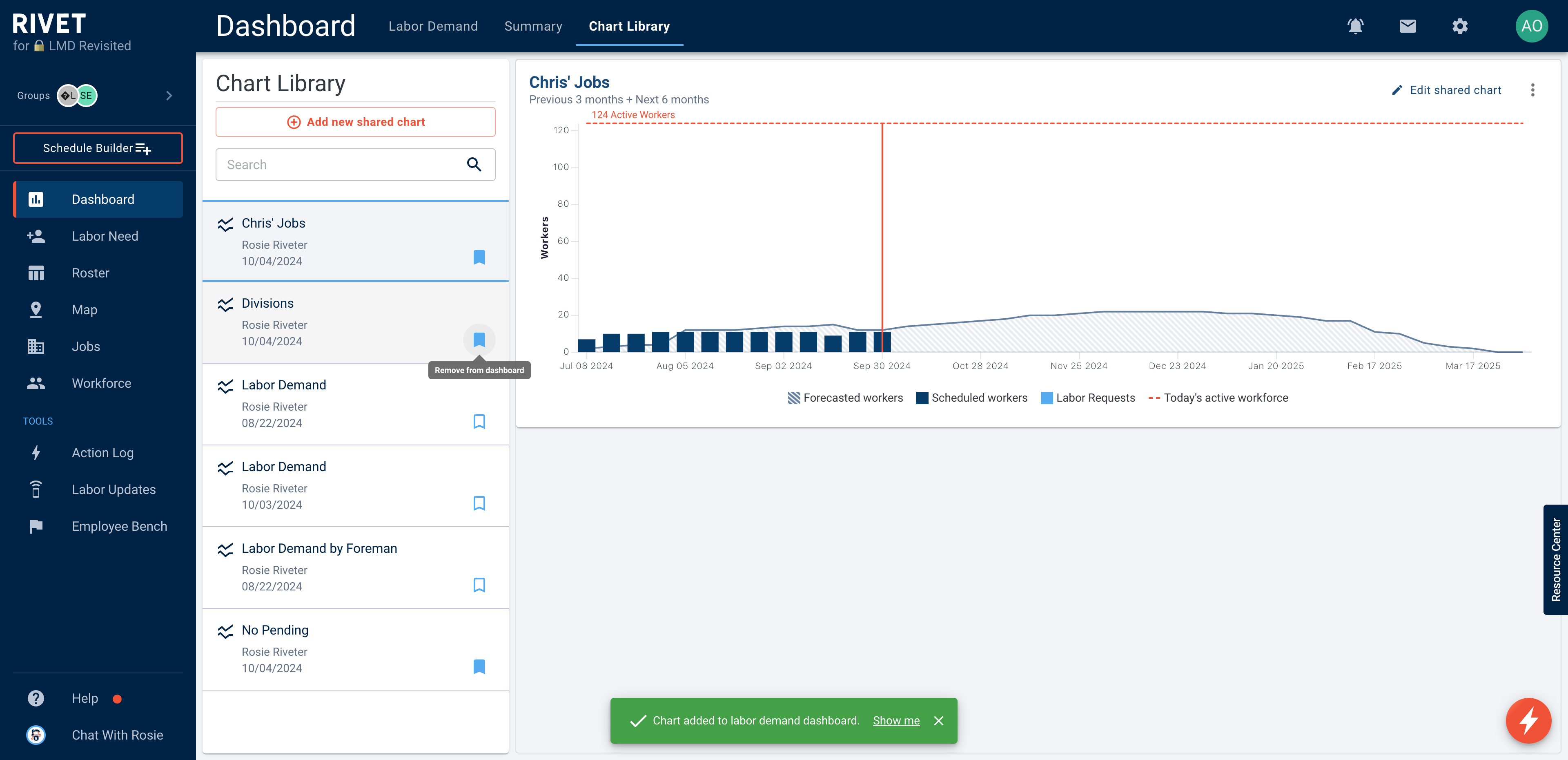Click the Workforce people icon
Image resolution: width=1568 pixels, height=760 pixels.
[x=36, y=383]
